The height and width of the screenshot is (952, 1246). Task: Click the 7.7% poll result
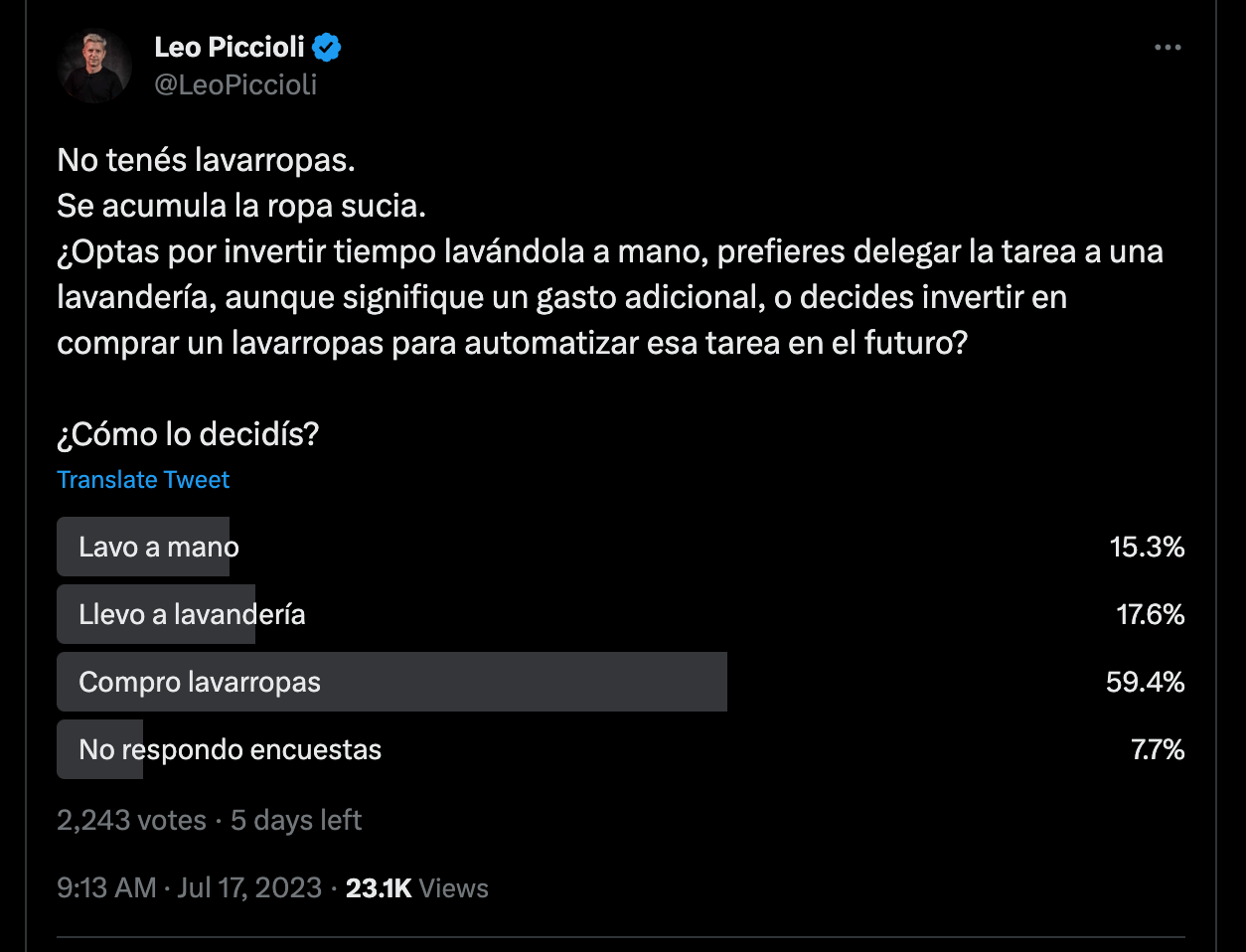click(1158, 749)
